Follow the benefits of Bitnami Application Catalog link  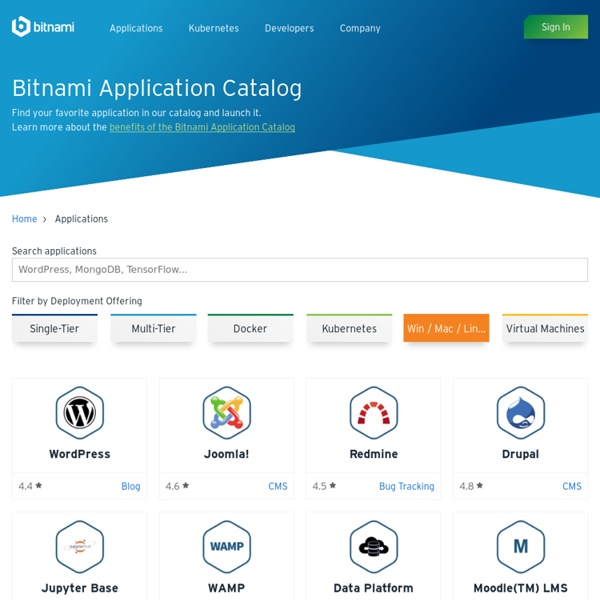tap(202, 128)
